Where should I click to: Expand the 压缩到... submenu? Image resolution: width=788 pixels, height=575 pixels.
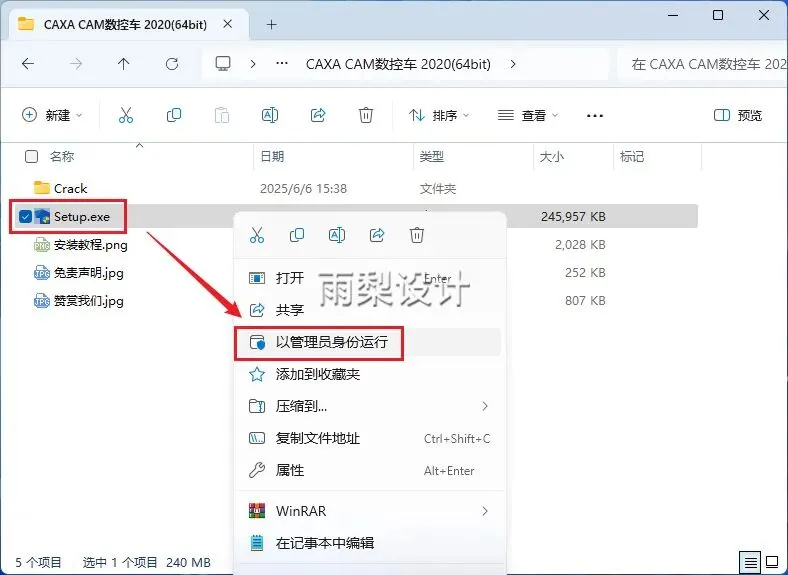click(x=485, y=406)
